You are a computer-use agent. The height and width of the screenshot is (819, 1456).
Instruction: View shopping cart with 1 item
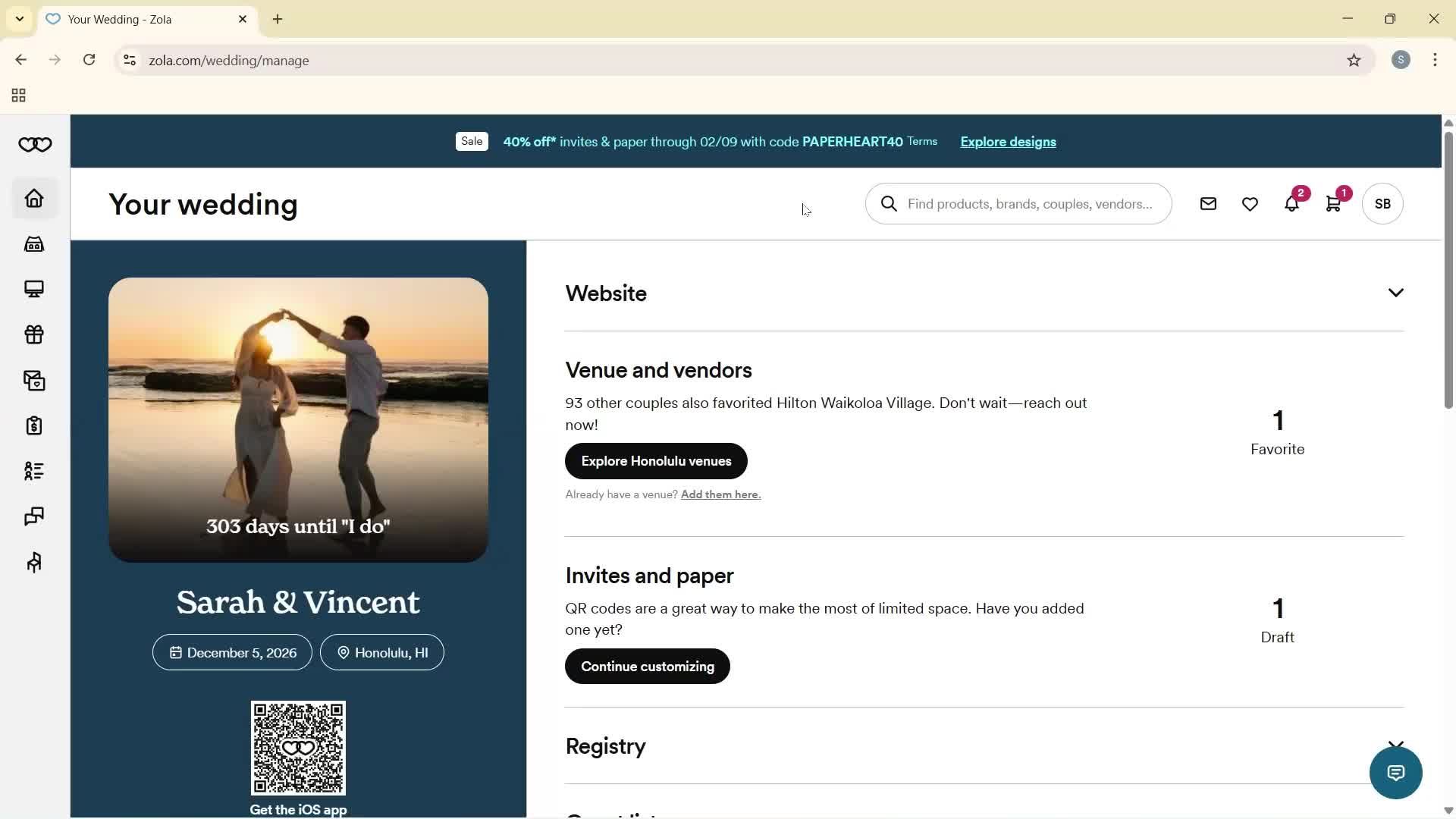pos(1334,203)
